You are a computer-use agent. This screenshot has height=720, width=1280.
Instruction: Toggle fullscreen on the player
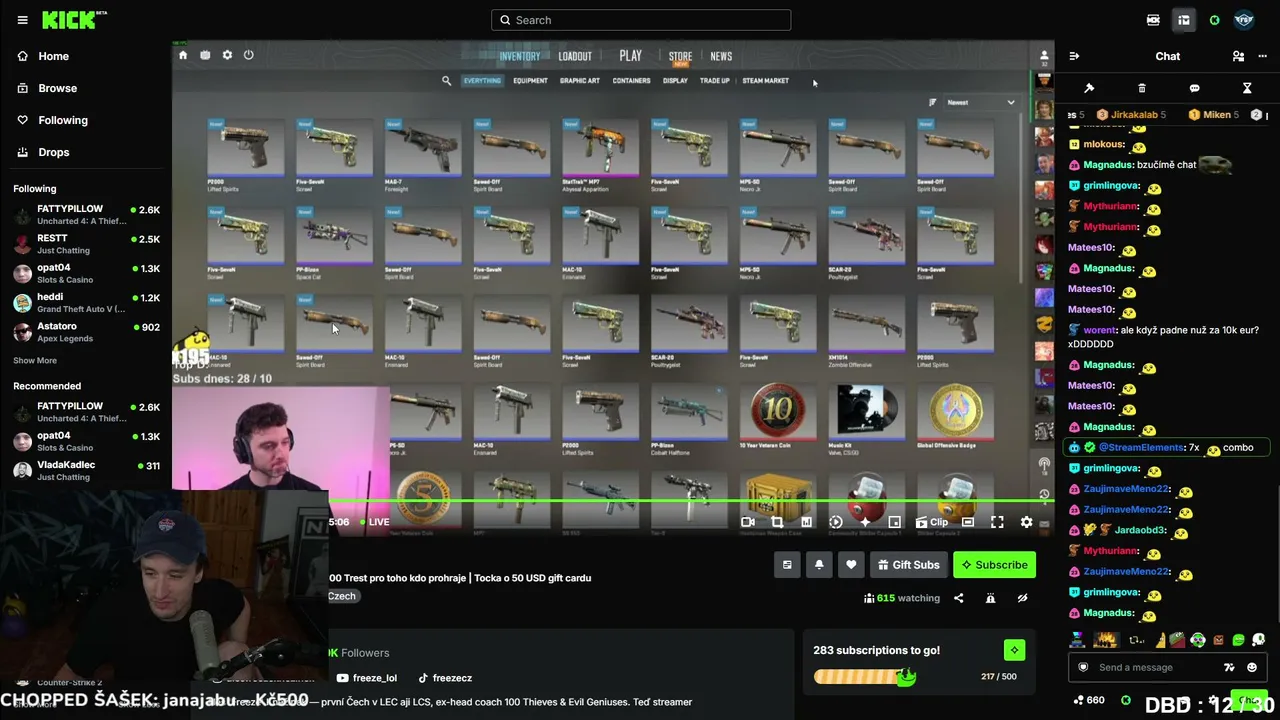pos(997,522)
